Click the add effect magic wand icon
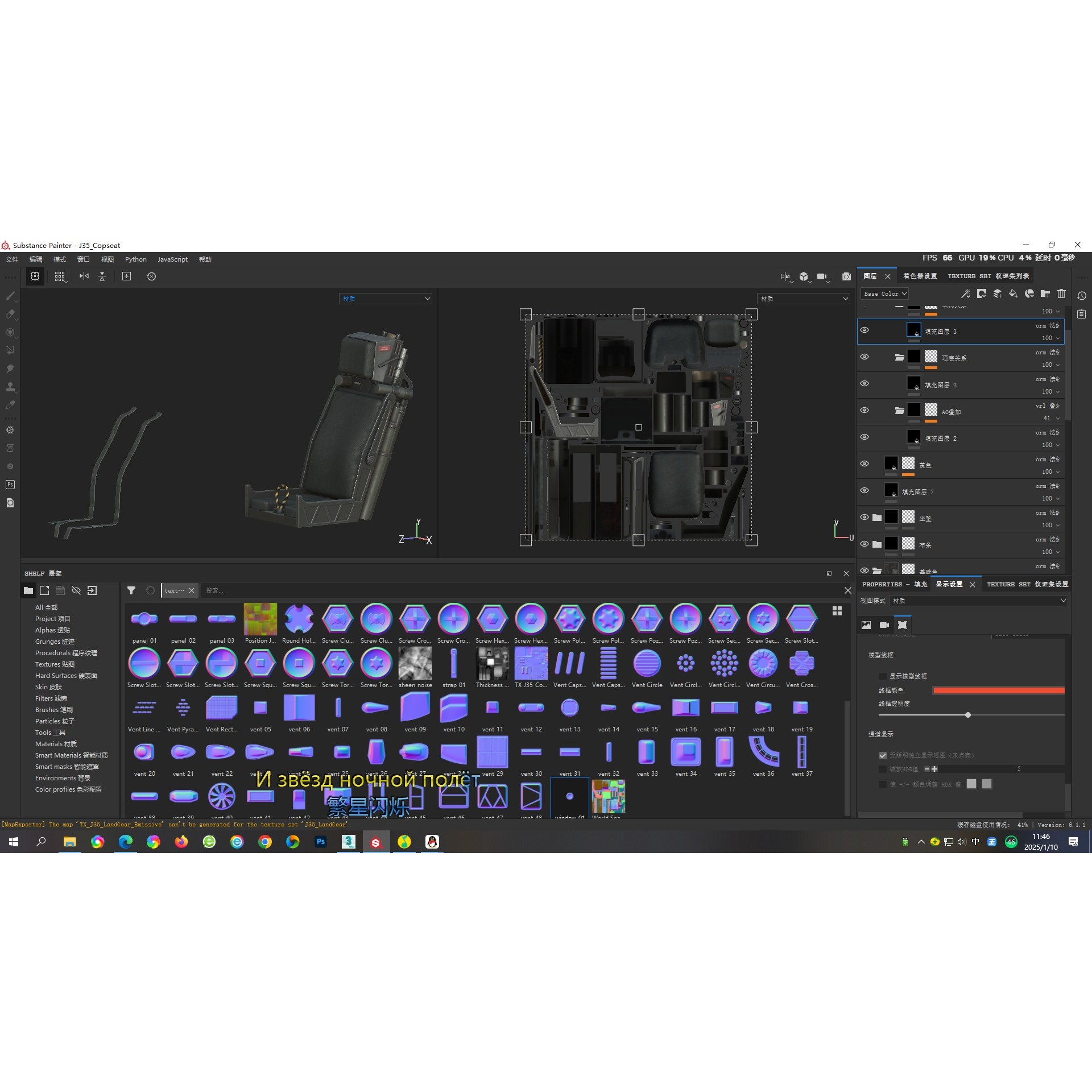1092x1092 pixels. point(966,293)
